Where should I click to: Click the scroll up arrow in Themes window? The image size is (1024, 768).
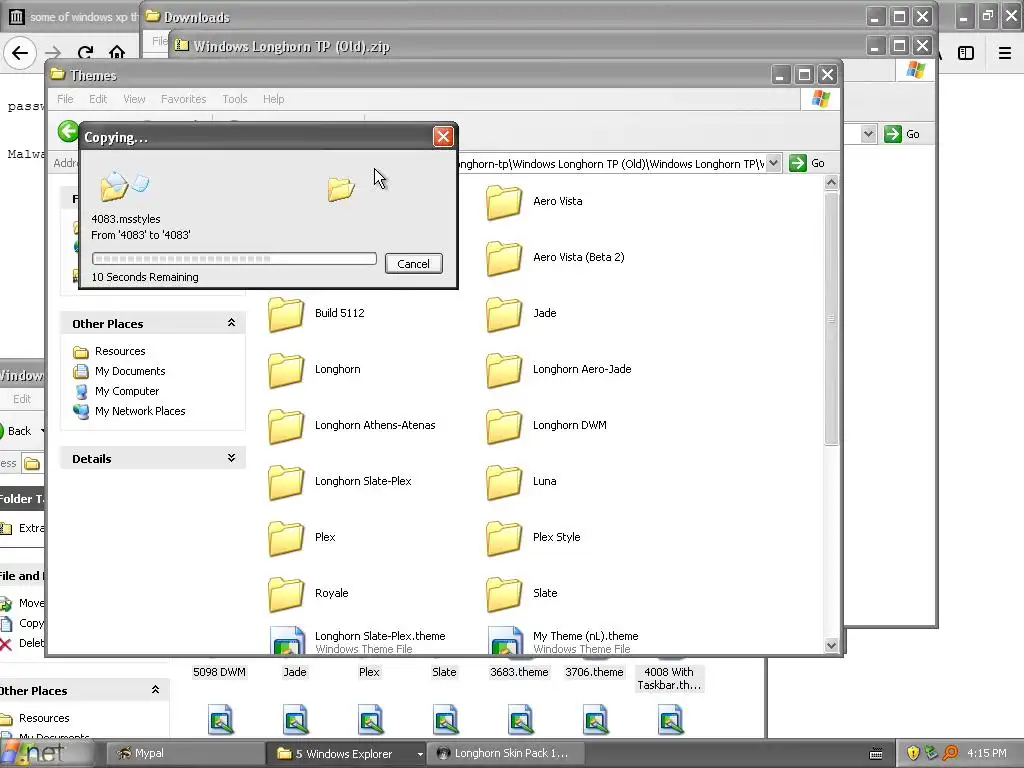(x=831, y=183)
